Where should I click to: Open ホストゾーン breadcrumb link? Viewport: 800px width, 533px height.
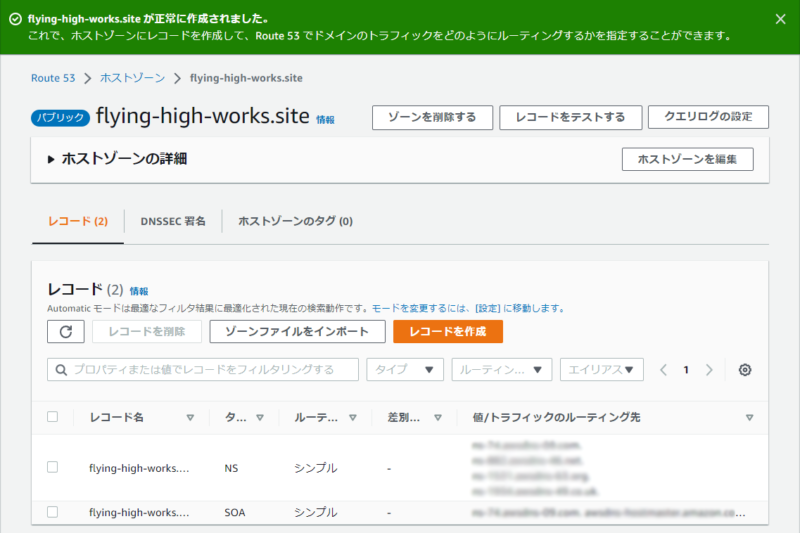coord(133,78)
